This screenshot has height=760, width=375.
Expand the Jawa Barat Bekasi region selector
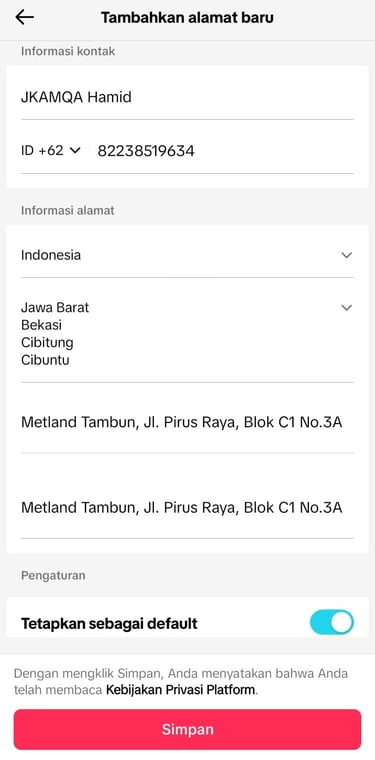(x=187, y=333)
